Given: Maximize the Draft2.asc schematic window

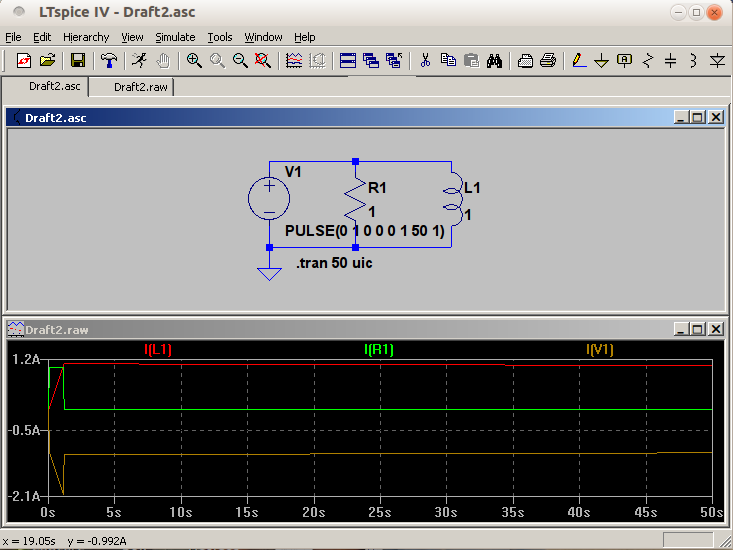Looking at the screenshot, I should [x=698, y=117].
